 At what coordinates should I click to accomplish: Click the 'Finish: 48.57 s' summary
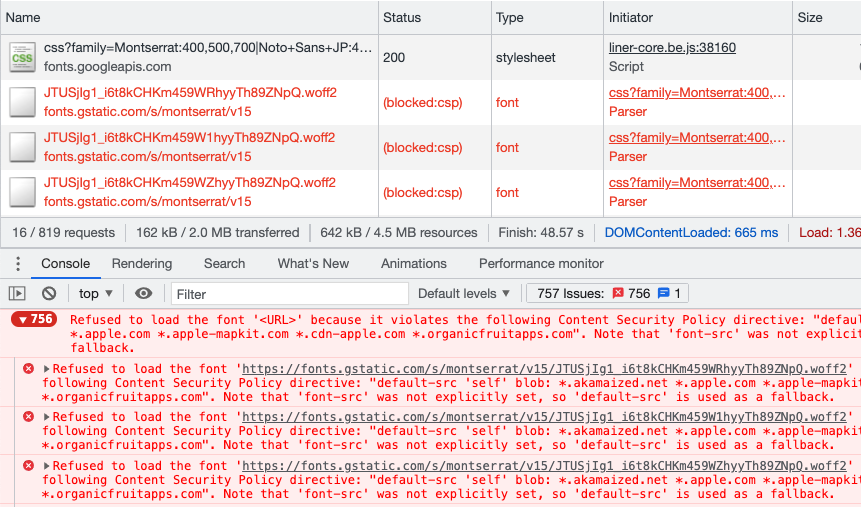[x=541, y=233]
